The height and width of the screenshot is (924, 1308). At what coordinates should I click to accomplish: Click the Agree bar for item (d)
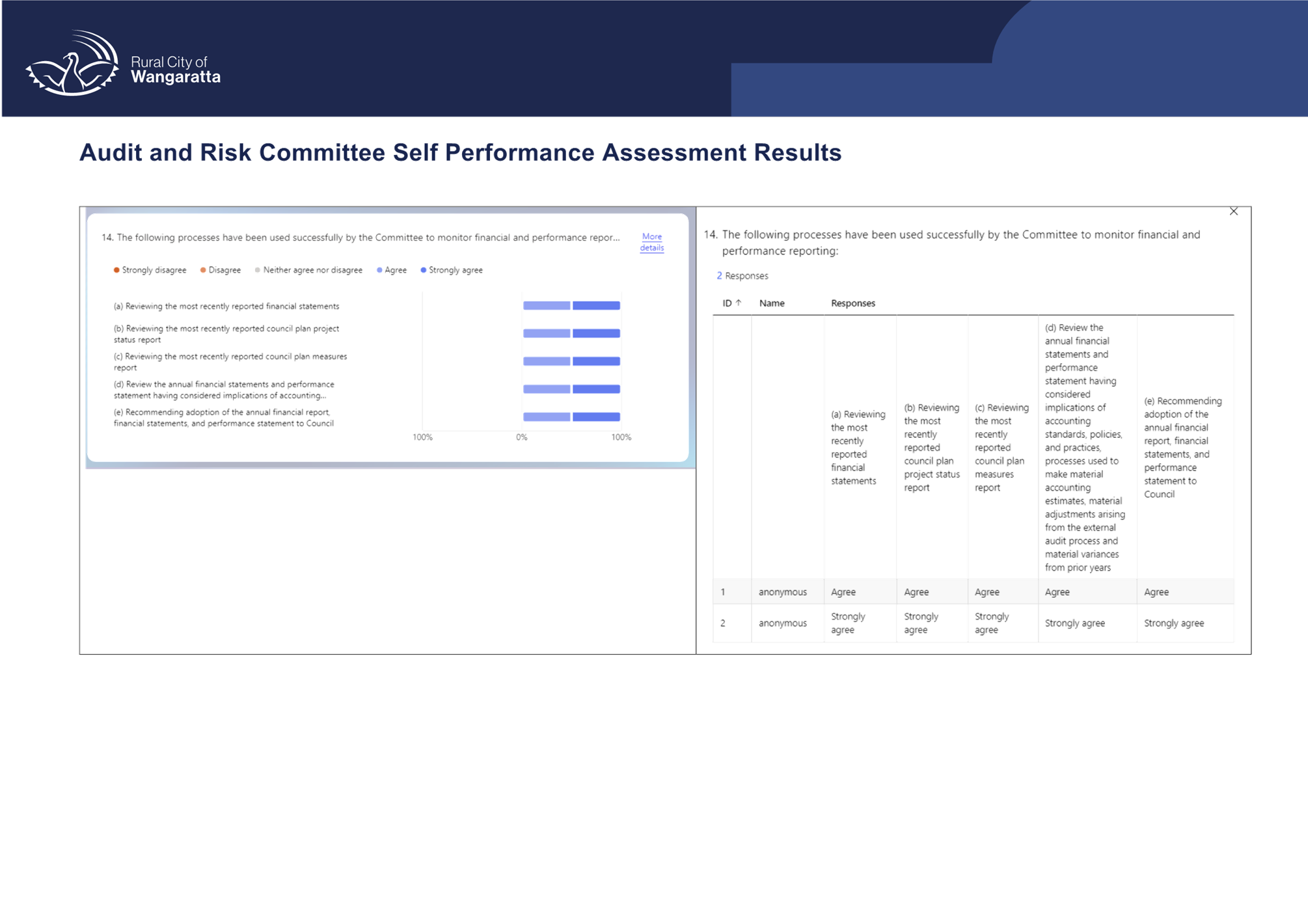click(547, 389)
